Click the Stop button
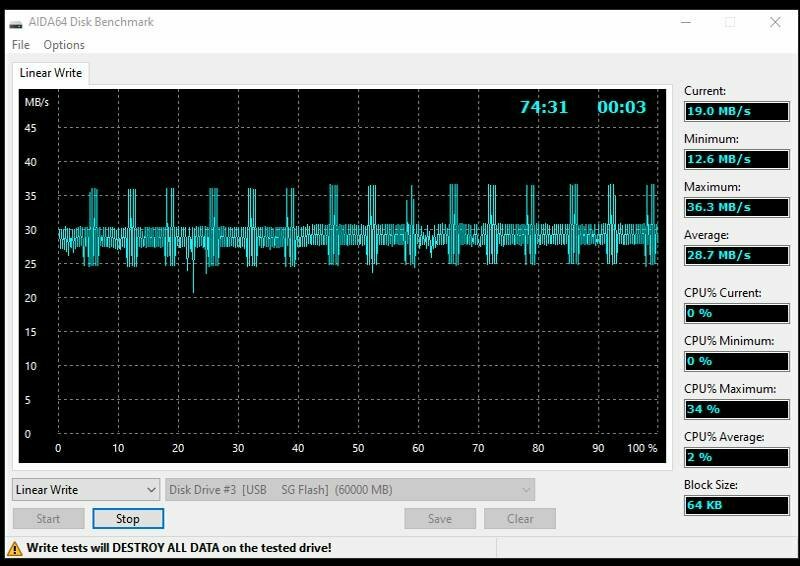This screenshot has height=566, width=800. pos(128,519)
